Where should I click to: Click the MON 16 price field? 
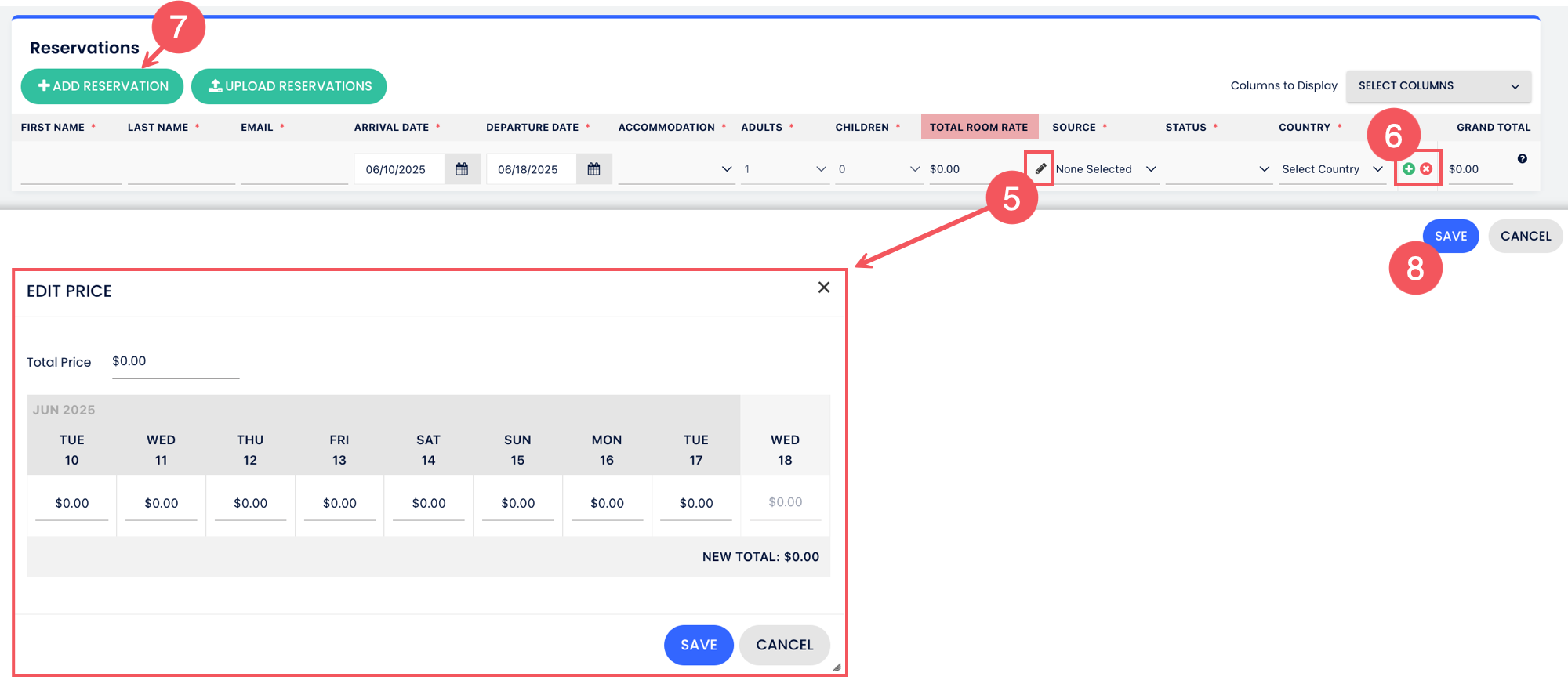(x=608, y=504)
